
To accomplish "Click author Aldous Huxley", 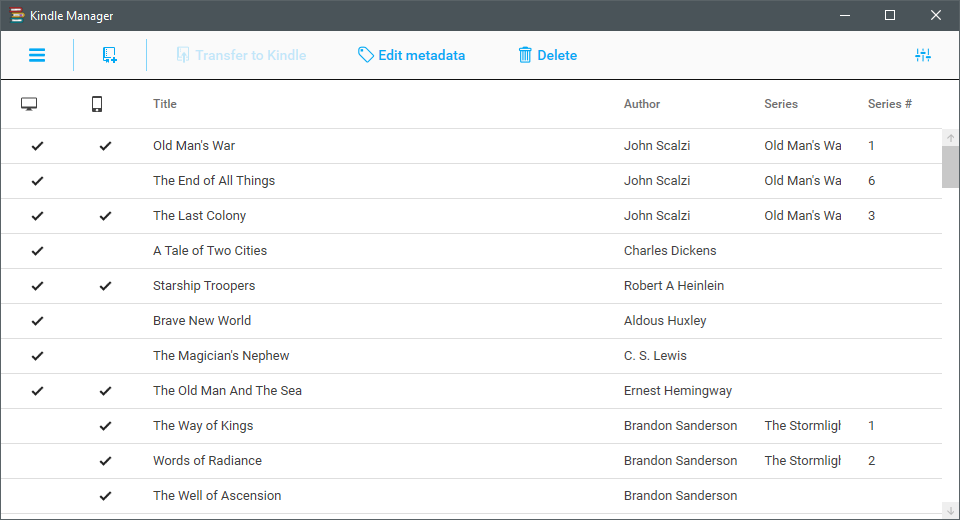I will [x=665, y=320].
